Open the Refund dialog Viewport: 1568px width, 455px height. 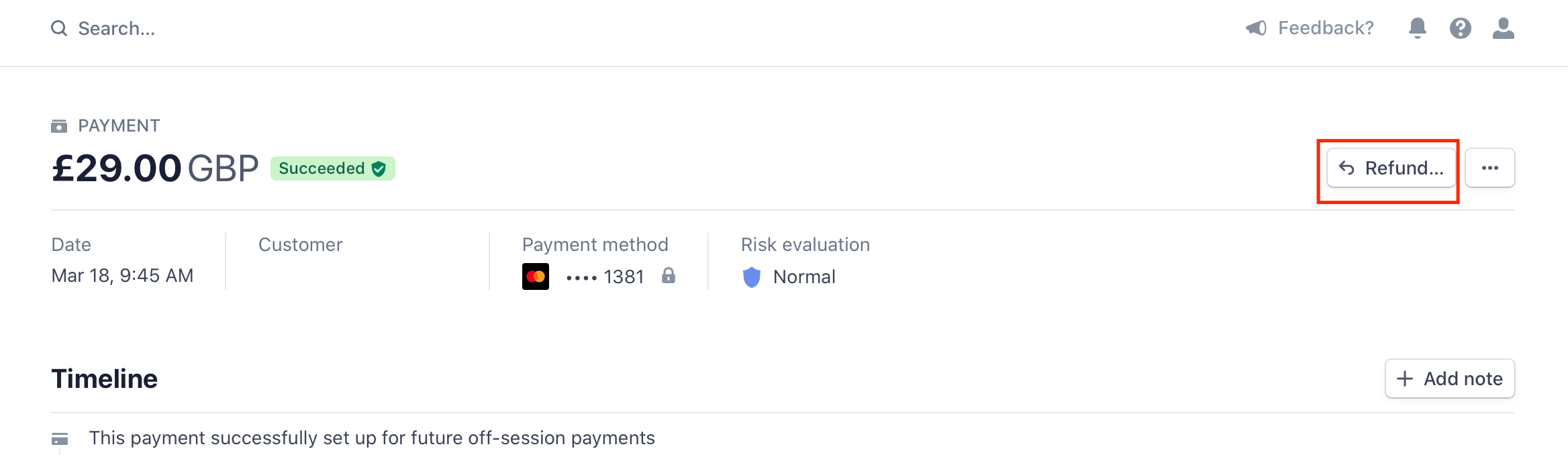pos(1391,168)
